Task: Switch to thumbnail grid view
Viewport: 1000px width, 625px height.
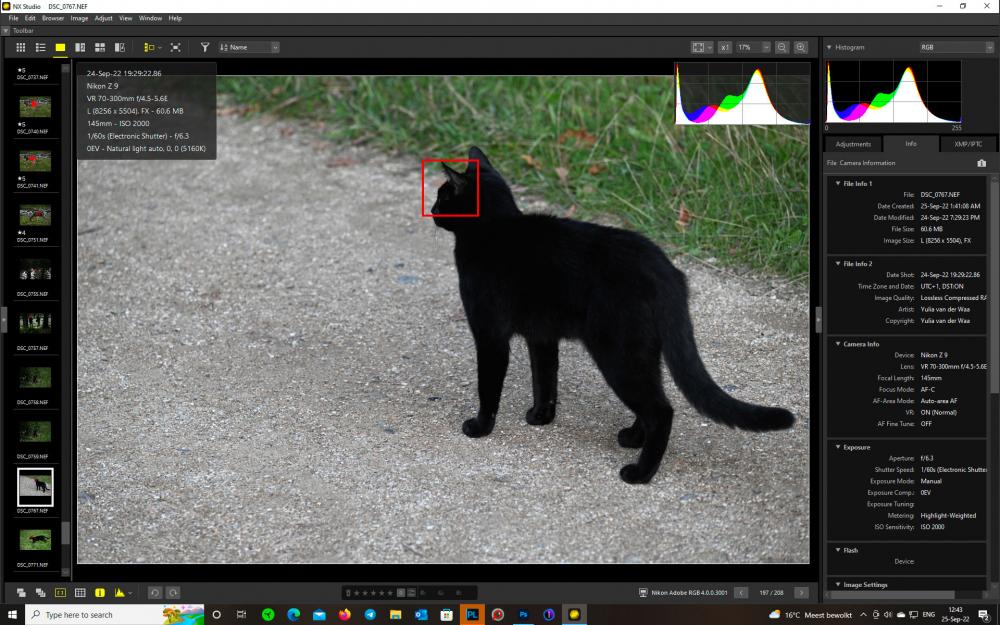Action: (x=20, y=47)
